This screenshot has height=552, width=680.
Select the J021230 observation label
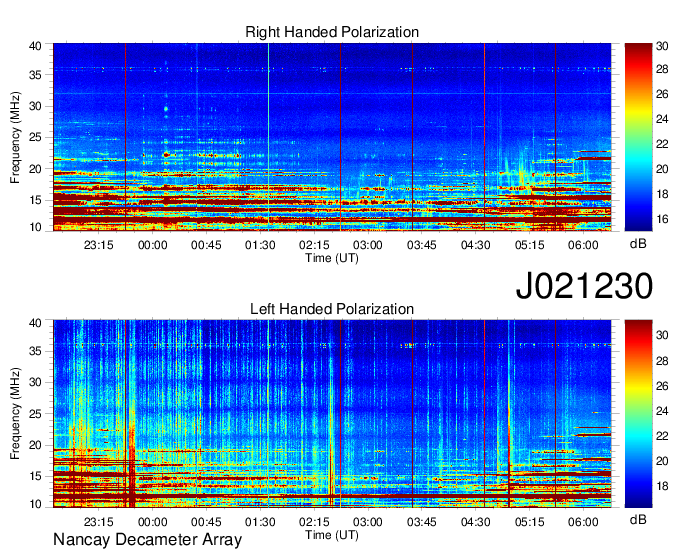[584, 285]
